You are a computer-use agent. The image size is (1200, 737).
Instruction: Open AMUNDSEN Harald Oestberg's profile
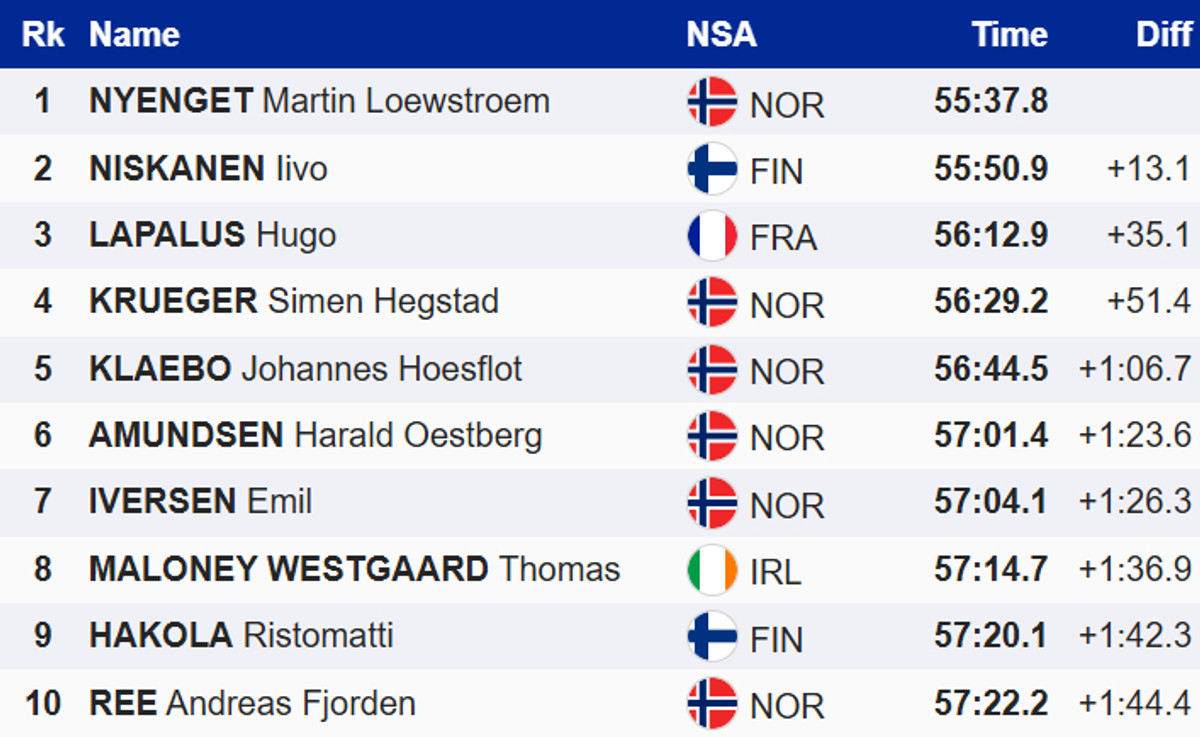[x=315, y=436]
